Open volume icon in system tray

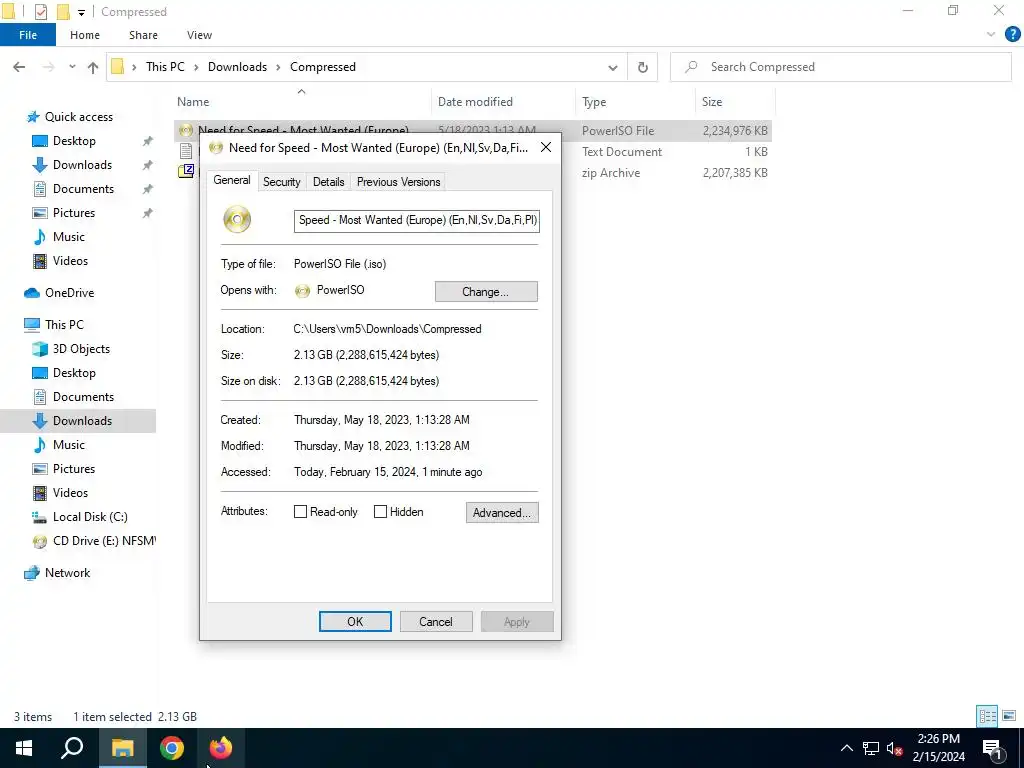[x=895, y=748]
